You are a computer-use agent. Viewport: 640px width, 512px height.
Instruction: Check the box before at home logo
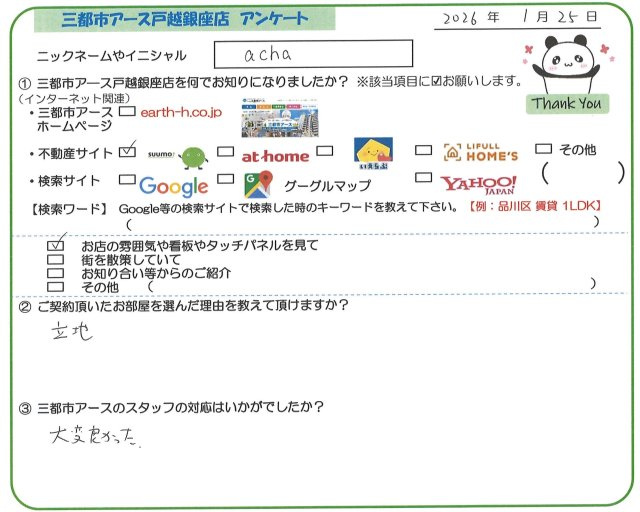point(225,153)
